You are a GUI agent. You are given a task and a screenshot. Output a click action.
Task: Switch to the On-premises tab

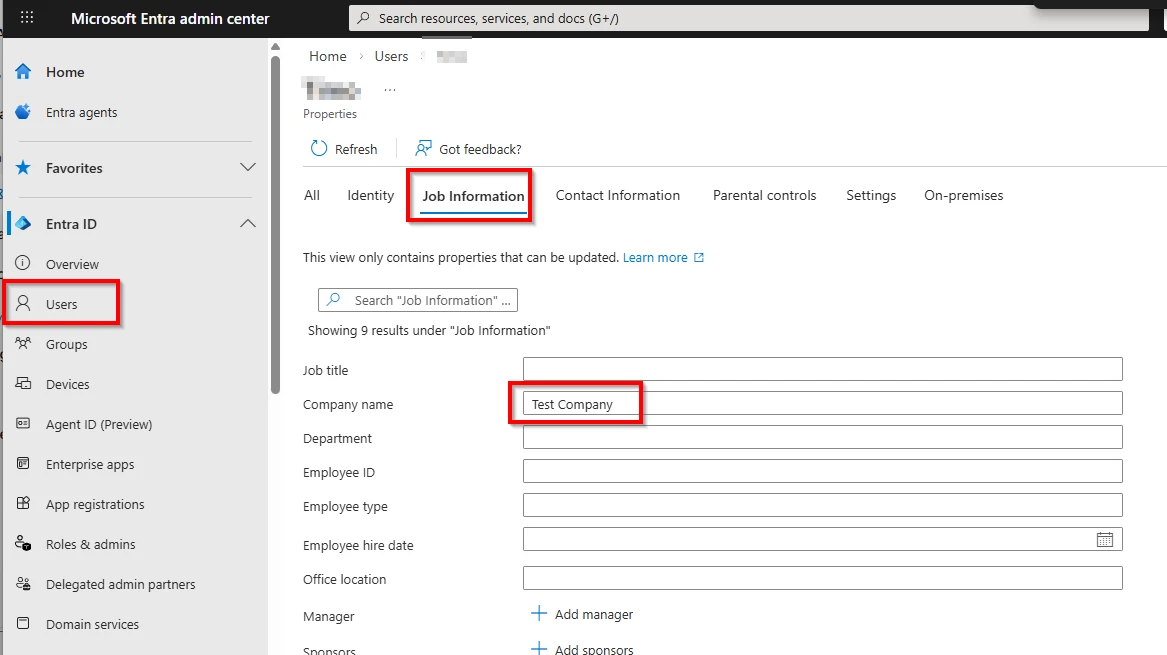pos(963,195)
